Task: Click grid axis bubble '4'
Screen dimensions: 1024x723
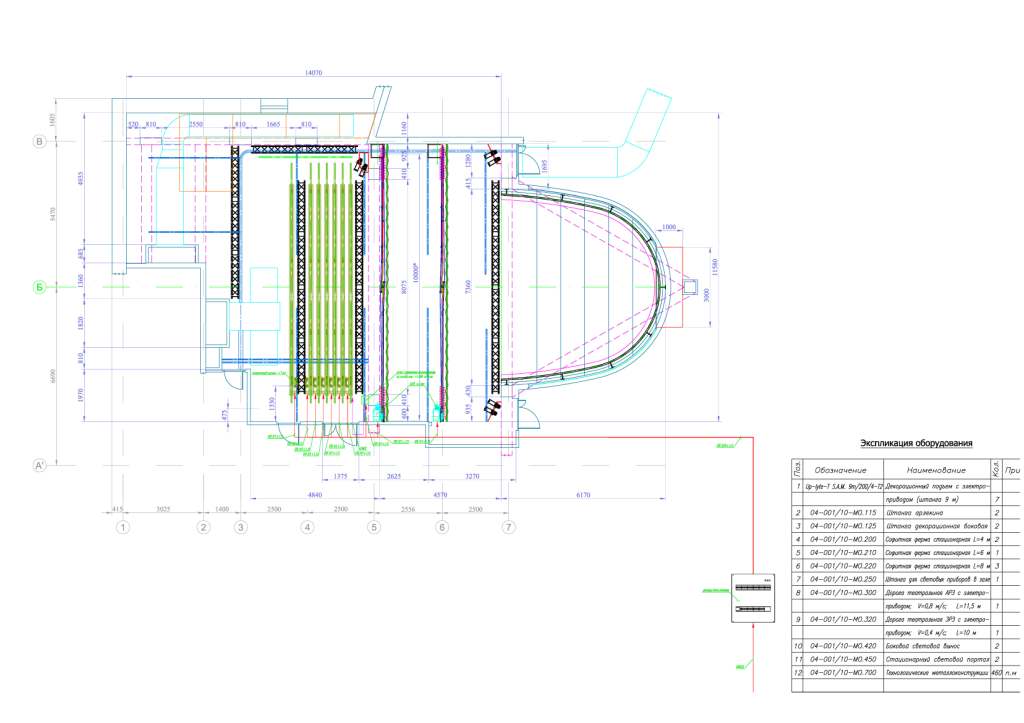Action: [308, 527]
